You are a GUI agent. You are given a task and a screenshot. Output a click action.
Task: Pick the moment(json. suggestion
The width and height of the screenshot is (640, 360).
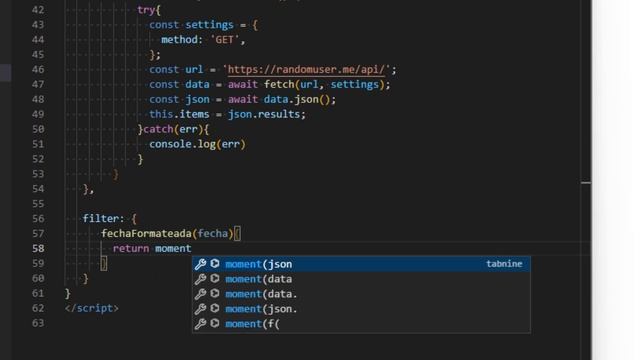tap(361, 309)
